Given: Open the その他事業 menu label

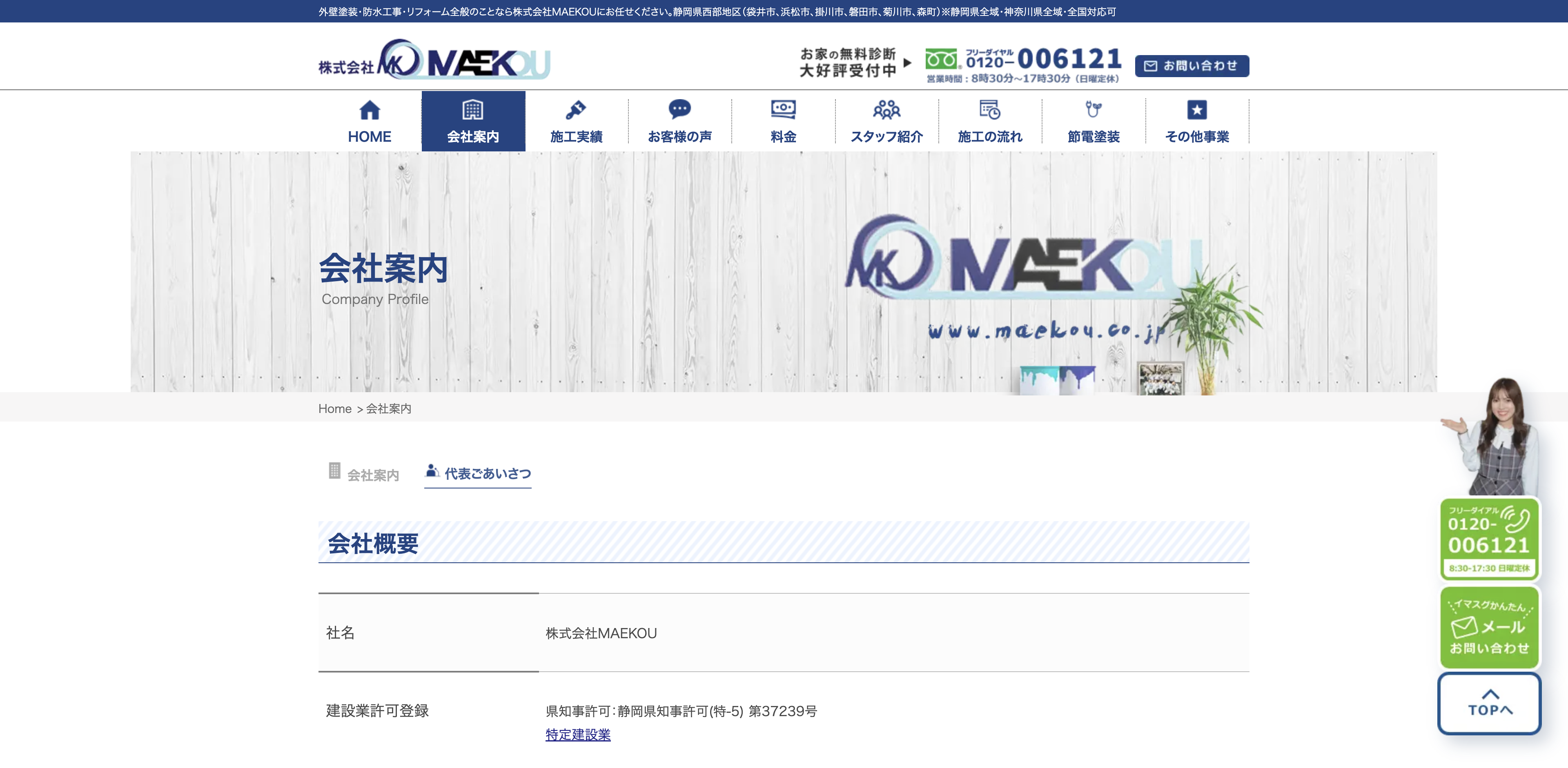Looking at the screenshot, I should (x=1197, y=137).
